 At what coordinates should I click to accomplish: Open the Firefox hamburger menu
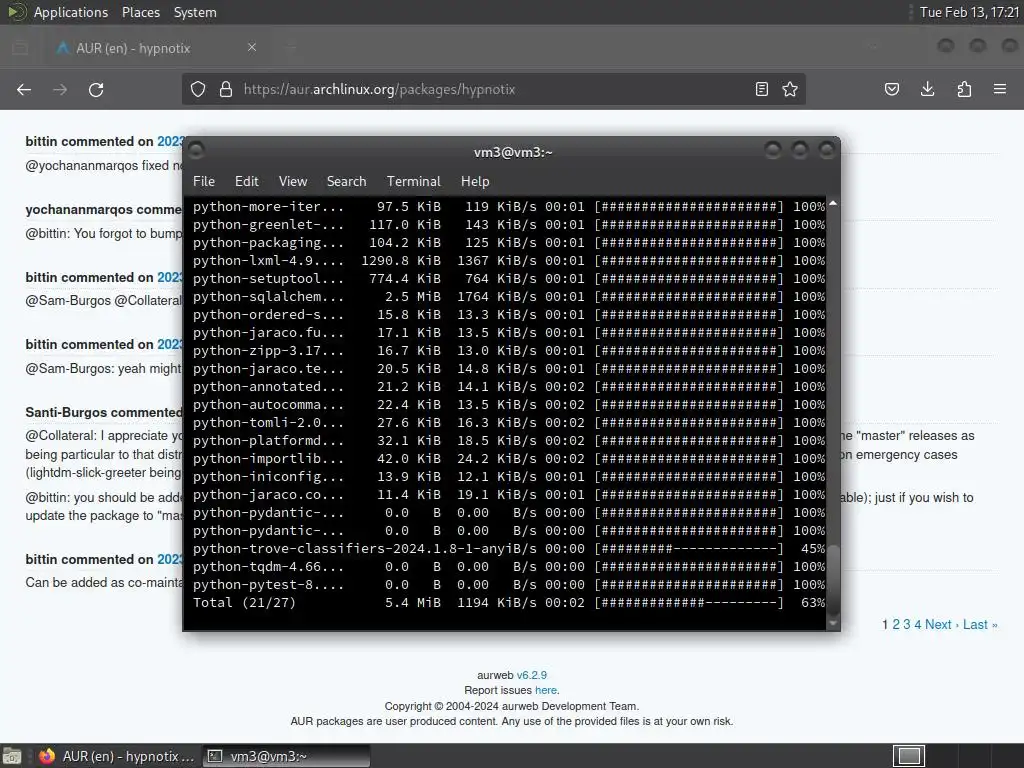click(1000, 89)
